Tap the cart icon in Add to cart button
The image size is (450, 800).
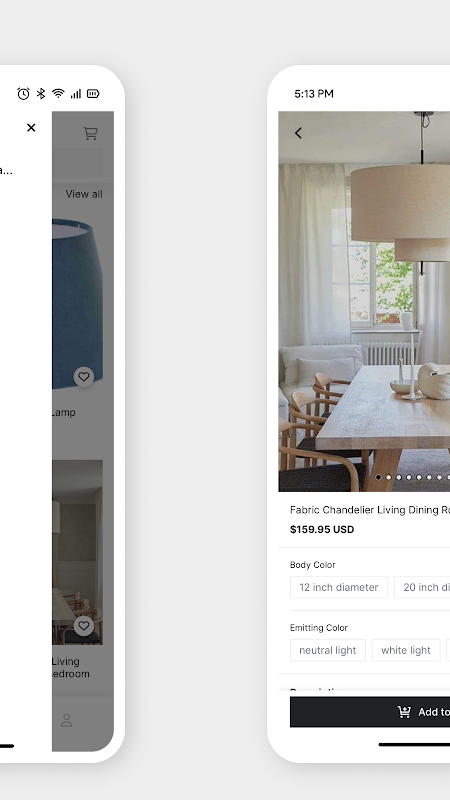click(x=404, y=712)
